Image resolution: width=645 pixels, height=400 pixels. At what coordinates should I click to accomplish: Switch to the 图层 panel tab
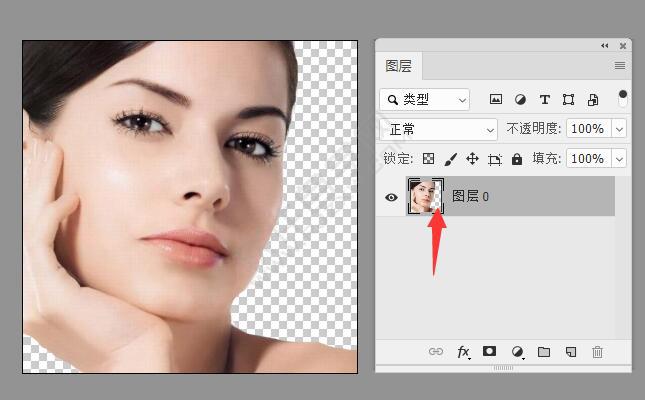click(x=398, y=66)
